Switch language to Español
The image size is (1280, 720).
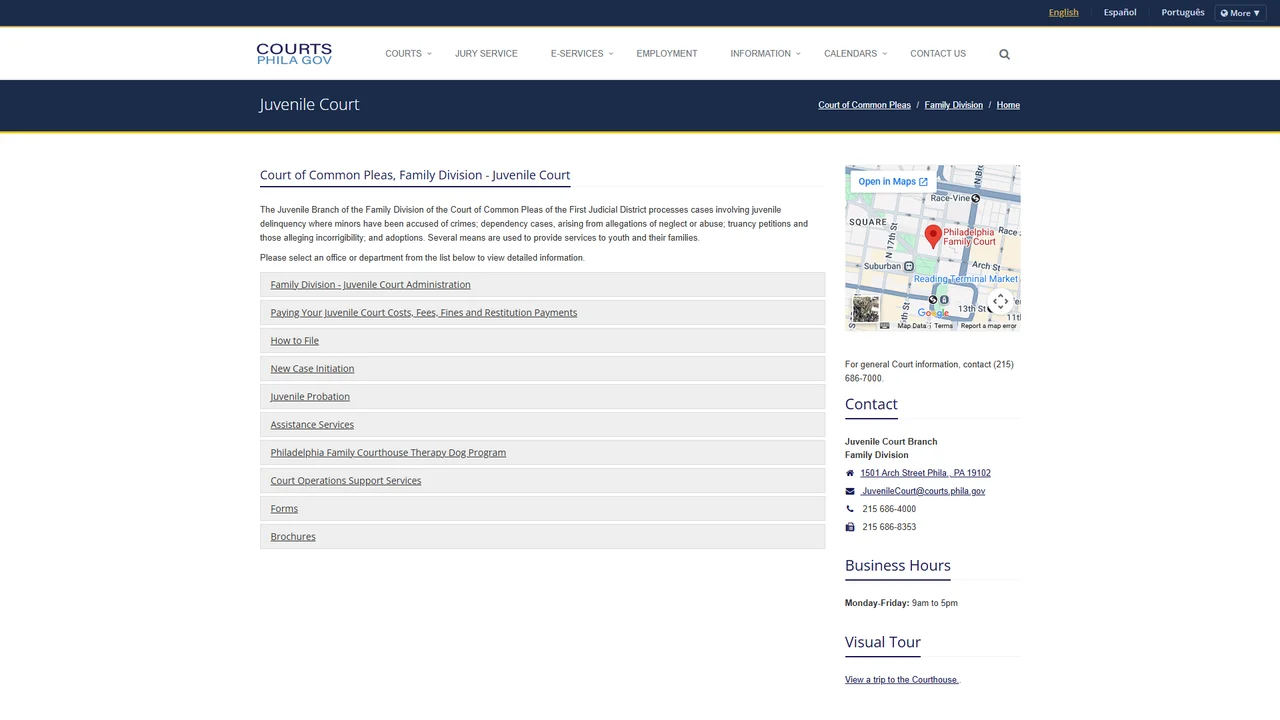[1120, 13]
